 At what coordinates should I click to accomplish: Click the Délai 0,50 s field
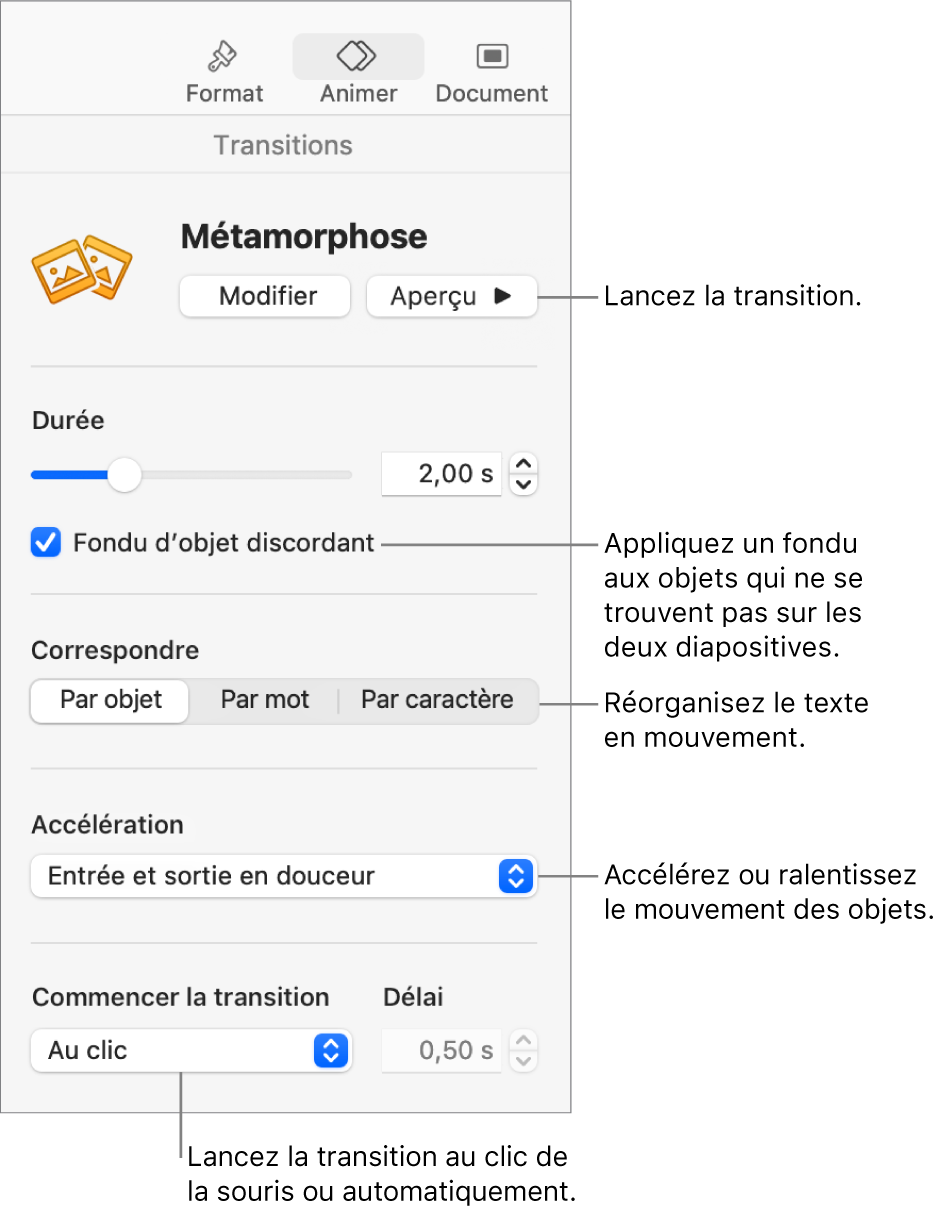tap(441, 1051)
